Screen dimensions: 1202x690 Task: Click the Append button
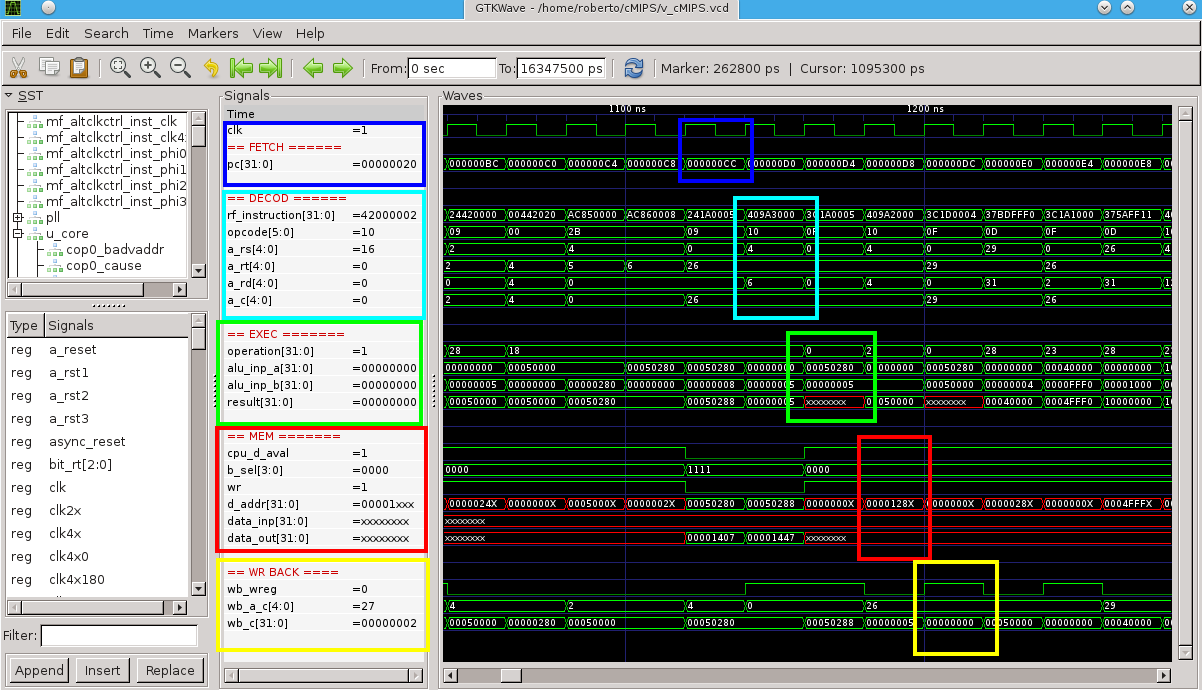[x=40, y=670]
